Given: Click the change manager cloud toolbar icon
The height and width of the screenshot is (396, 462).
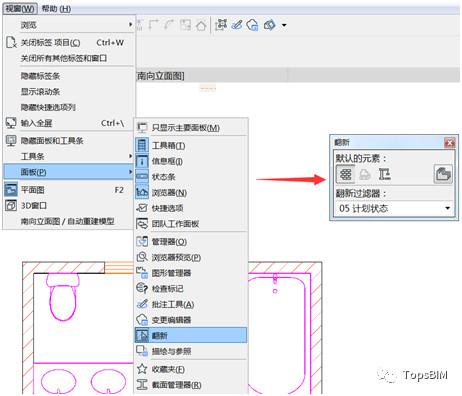Looking at the screenshot, I should pos(252,25).
